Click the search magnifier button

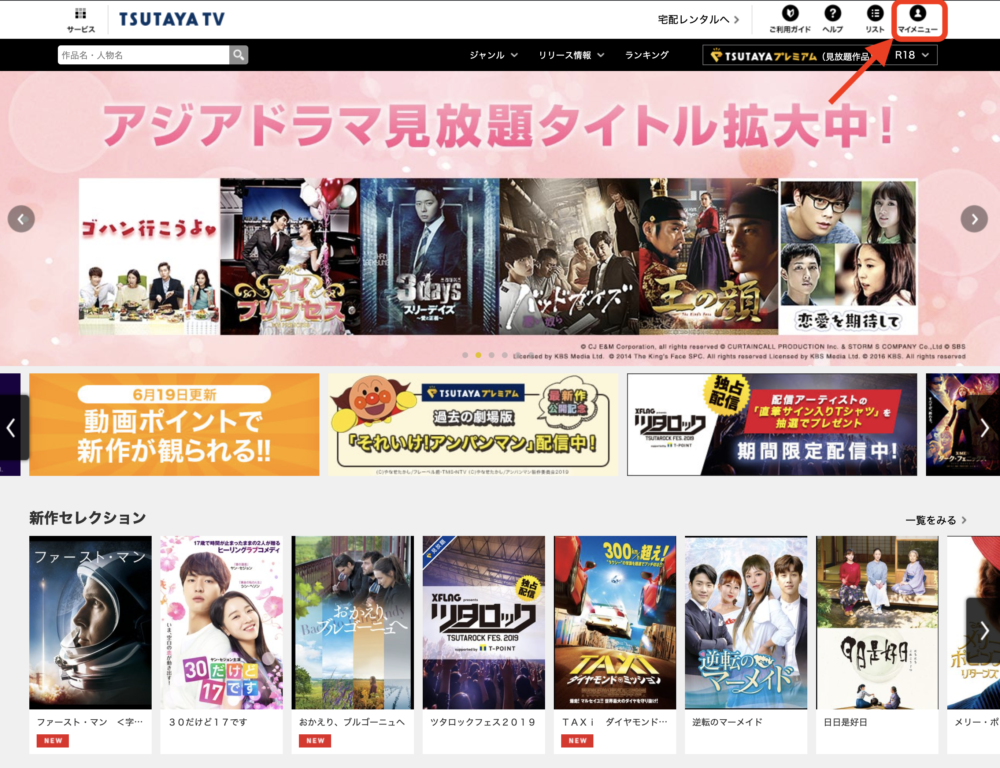[238, 55]
